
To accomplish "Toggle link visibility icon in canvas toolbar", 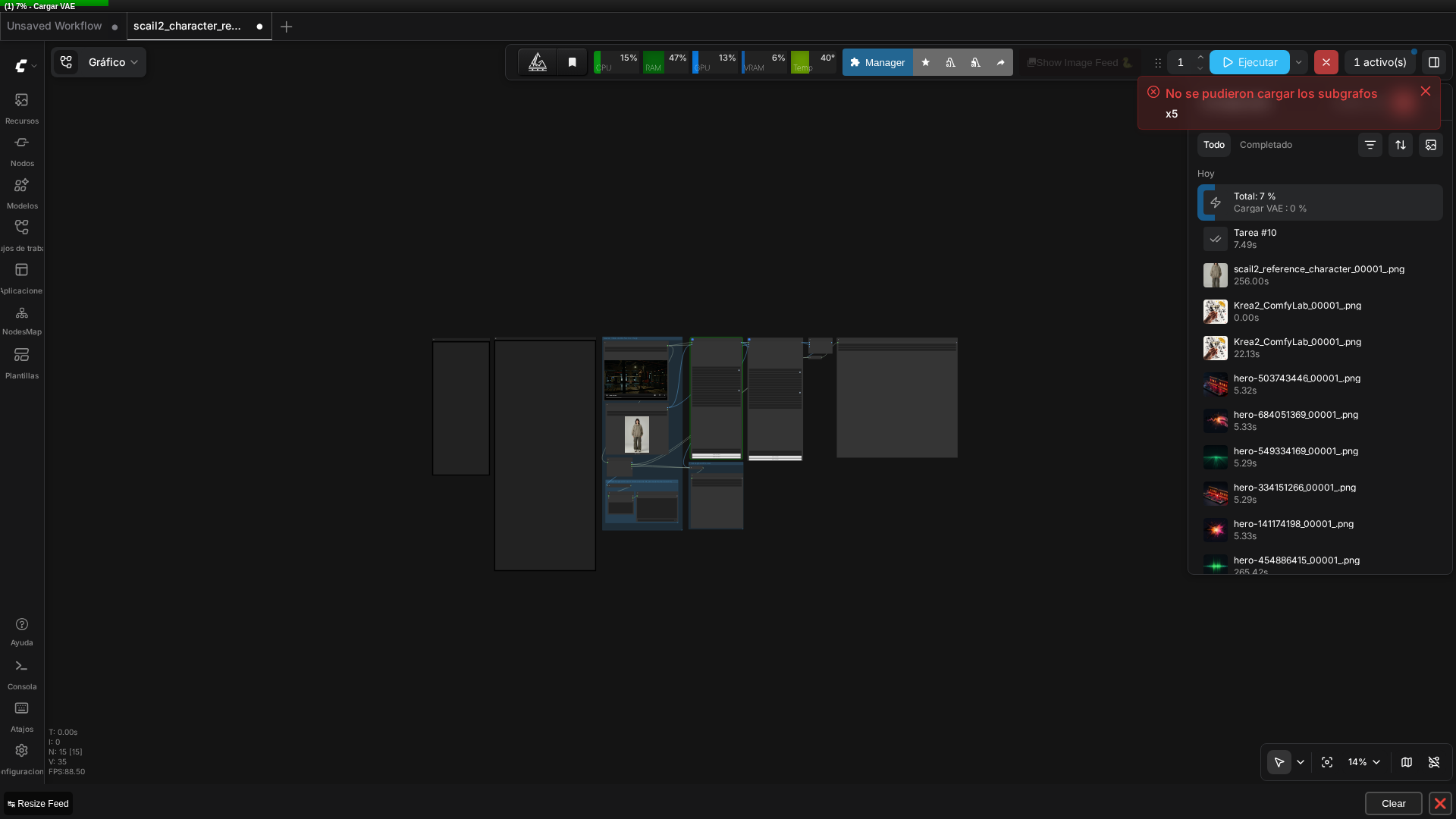I will 1433,762.
